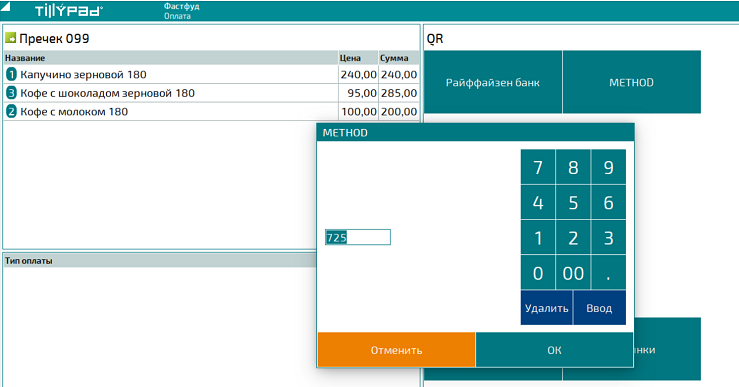Click the Tillypad logo in header

click(x=68, y=10)
